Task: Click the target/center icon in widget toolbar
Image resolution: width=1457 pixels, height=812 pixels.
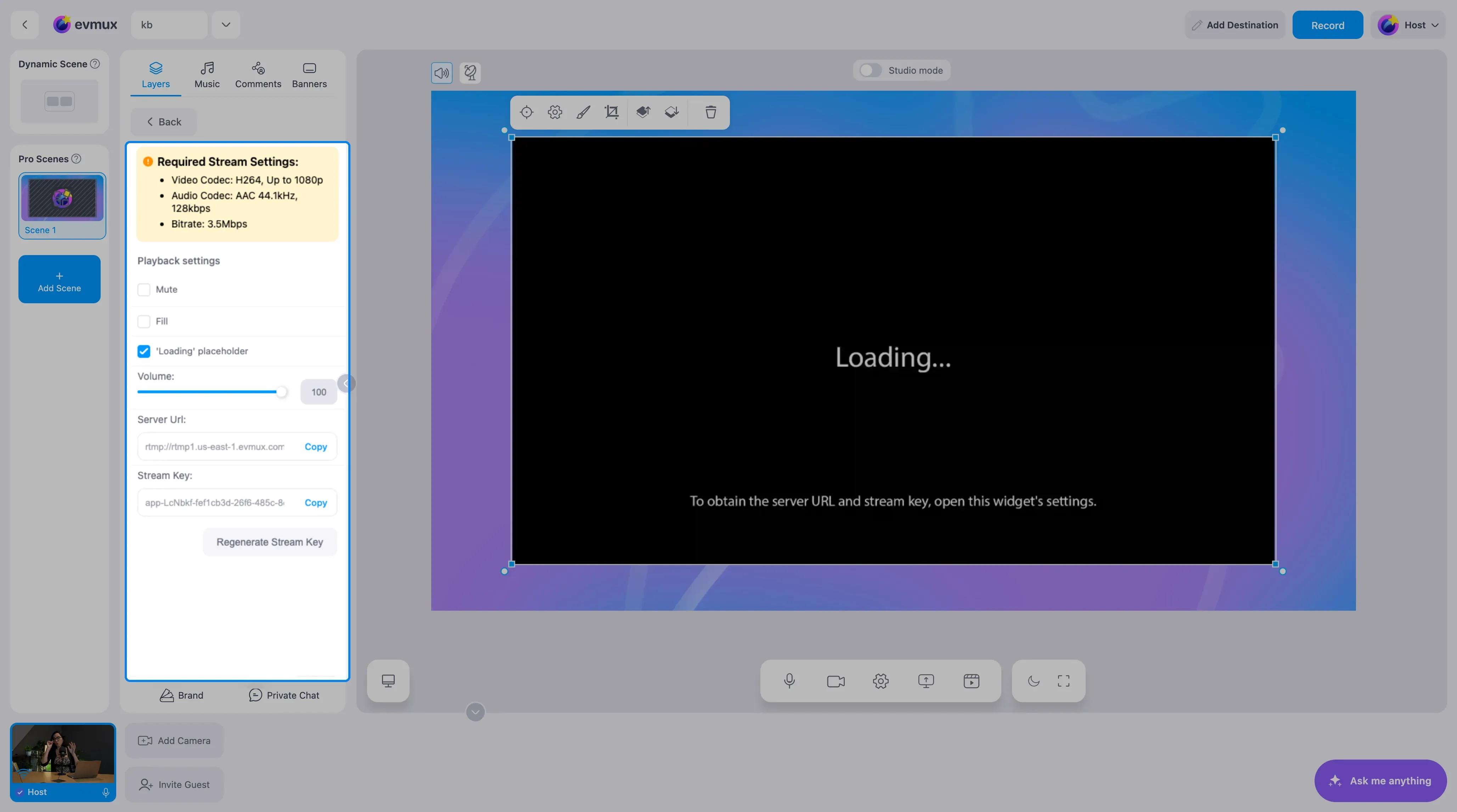Action: pyautogui.click(x=526, y=112)
